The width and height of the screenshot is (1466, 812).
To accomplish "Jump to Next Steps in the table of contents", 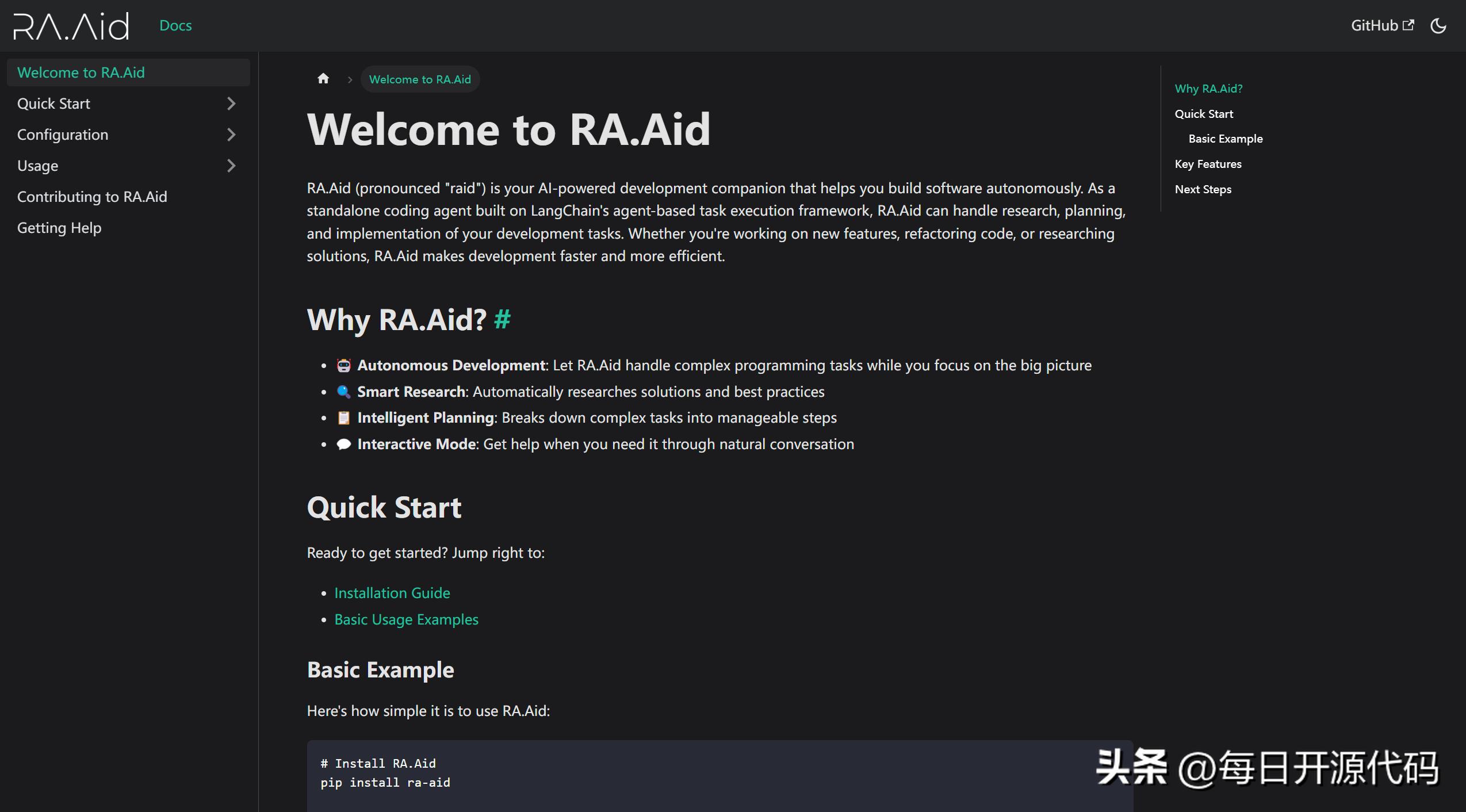I will 1203,189.
